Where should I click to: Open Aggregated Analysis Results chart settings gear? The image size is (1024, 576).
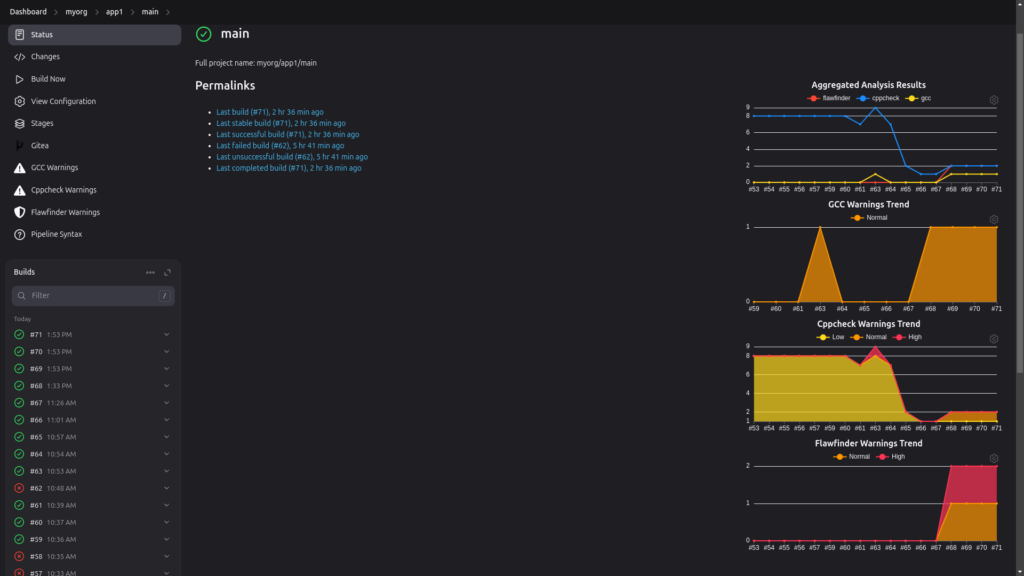point(994,100)
